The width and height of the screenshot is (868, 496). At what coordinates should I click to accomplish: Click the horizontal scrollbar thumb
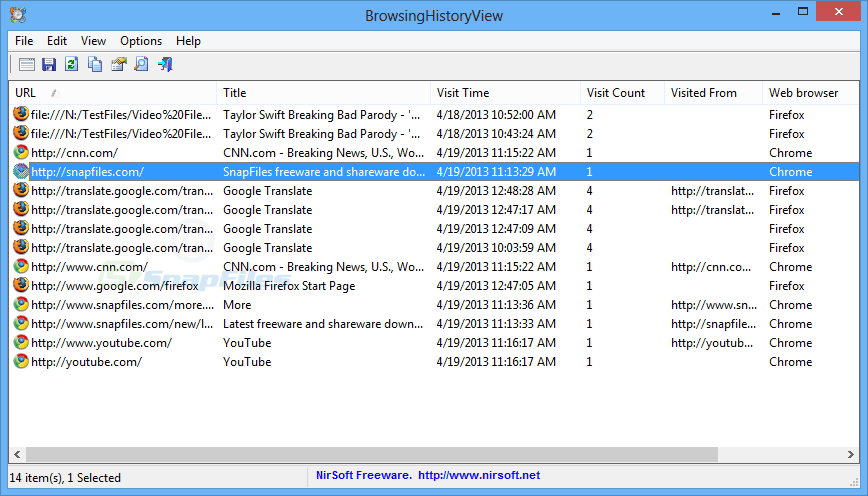(x=371, y=454)
